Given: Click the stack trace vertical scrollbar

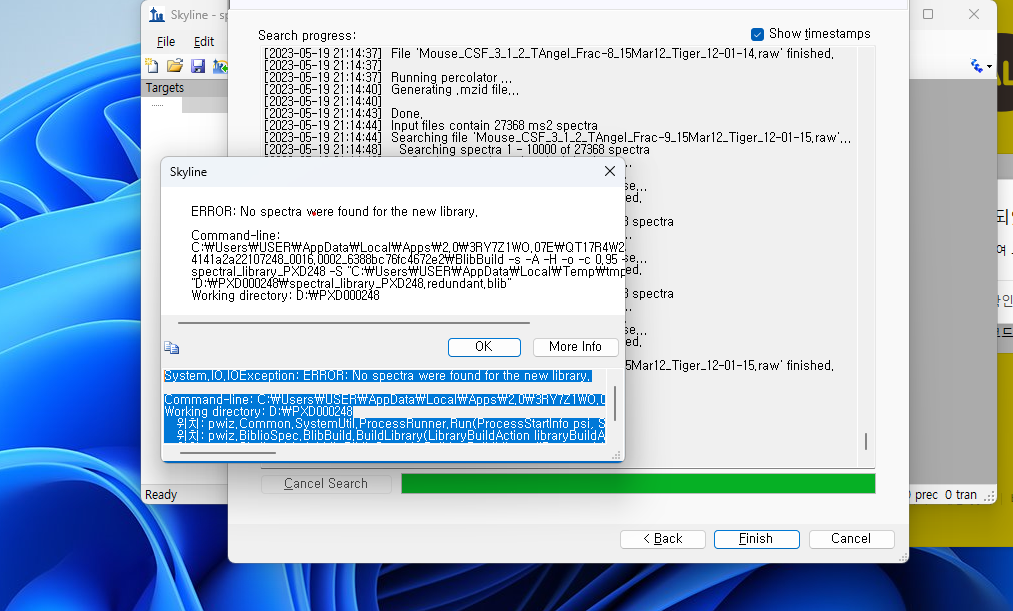Looking at the screenshot, I should click(x=615, y=404).
